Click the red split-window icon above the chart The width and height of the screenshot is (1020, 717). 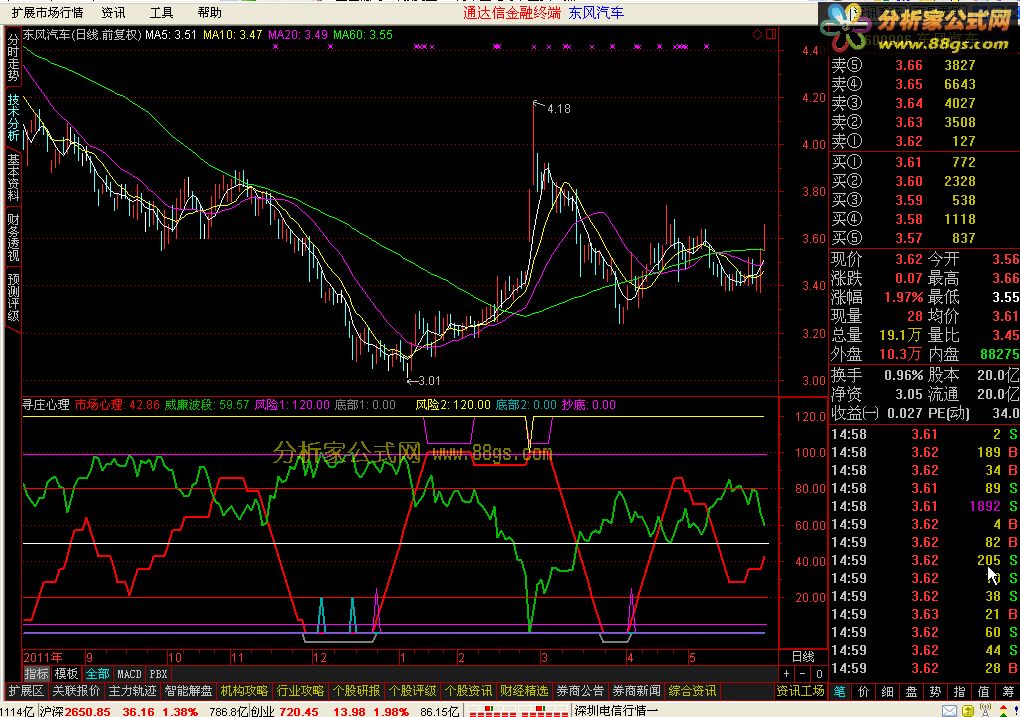pos(771,34)
